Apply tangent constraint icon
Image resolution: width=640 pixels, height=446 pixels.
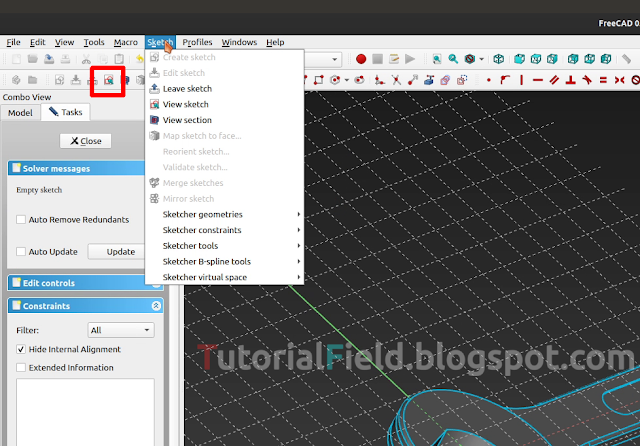(587, 80)
